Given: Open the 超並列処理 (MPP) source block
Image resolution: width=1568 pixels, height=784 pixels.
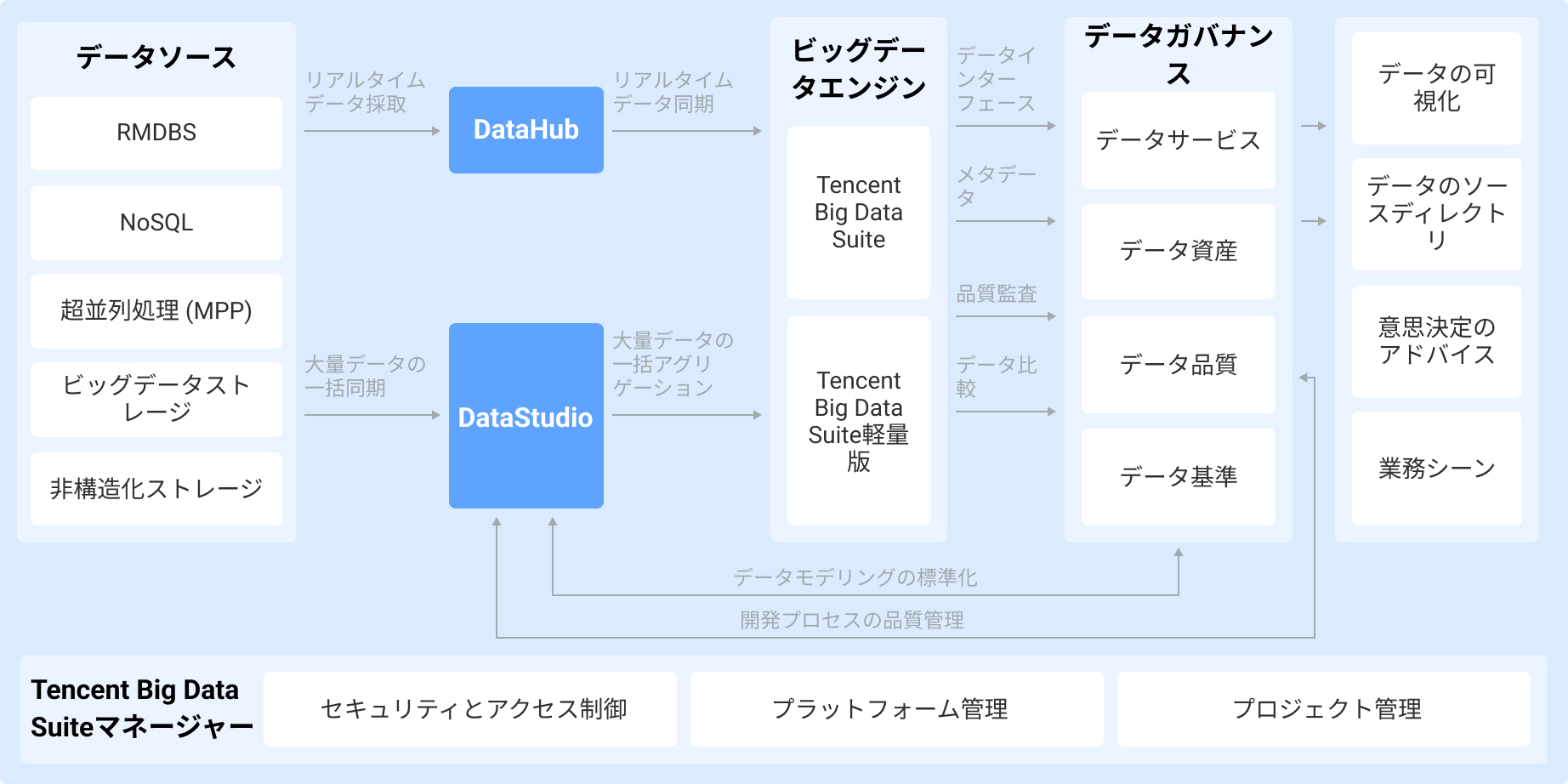Looking at the screenshot, I should click(156, 312).
